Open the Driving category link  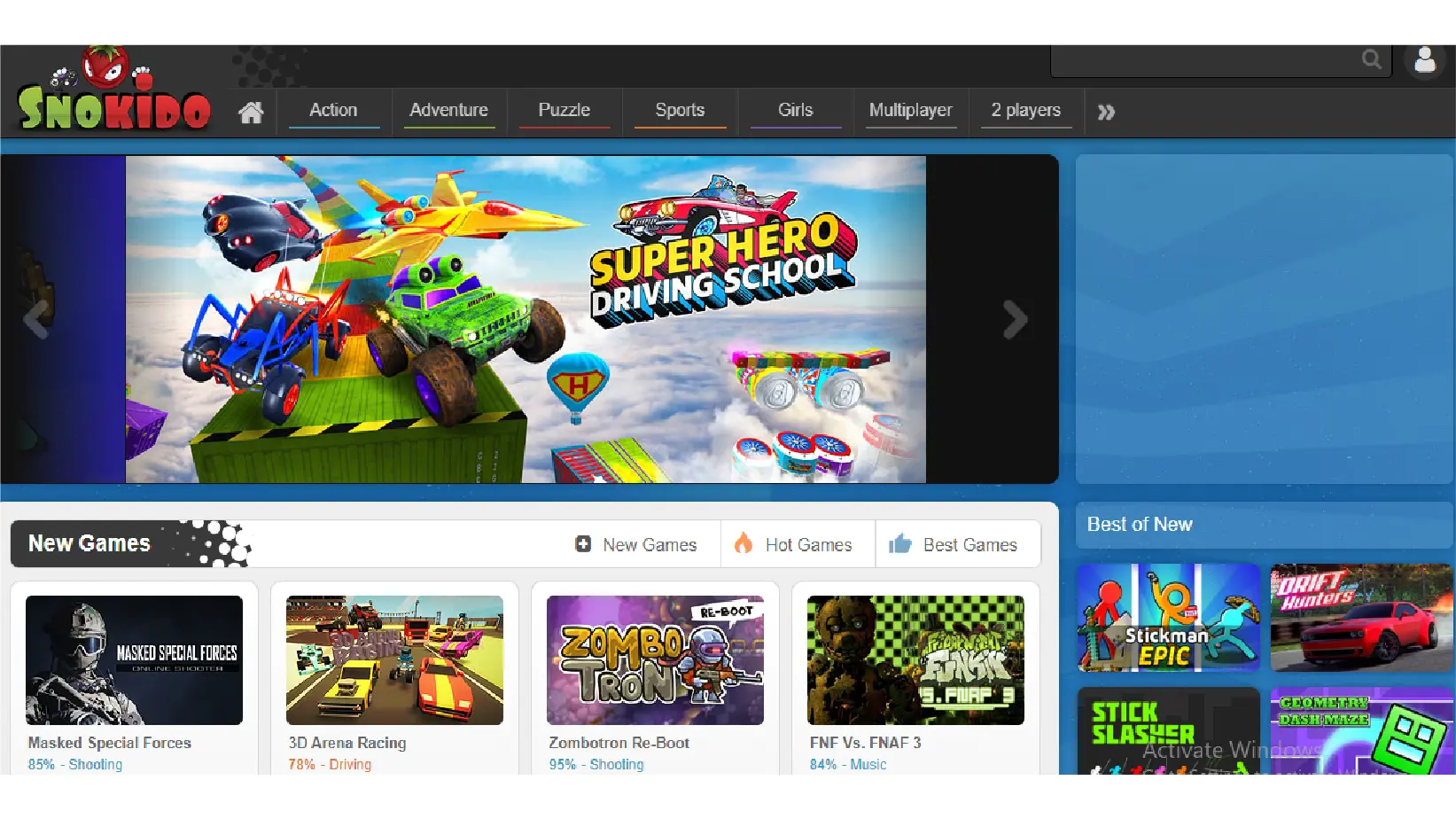[350, 764]
